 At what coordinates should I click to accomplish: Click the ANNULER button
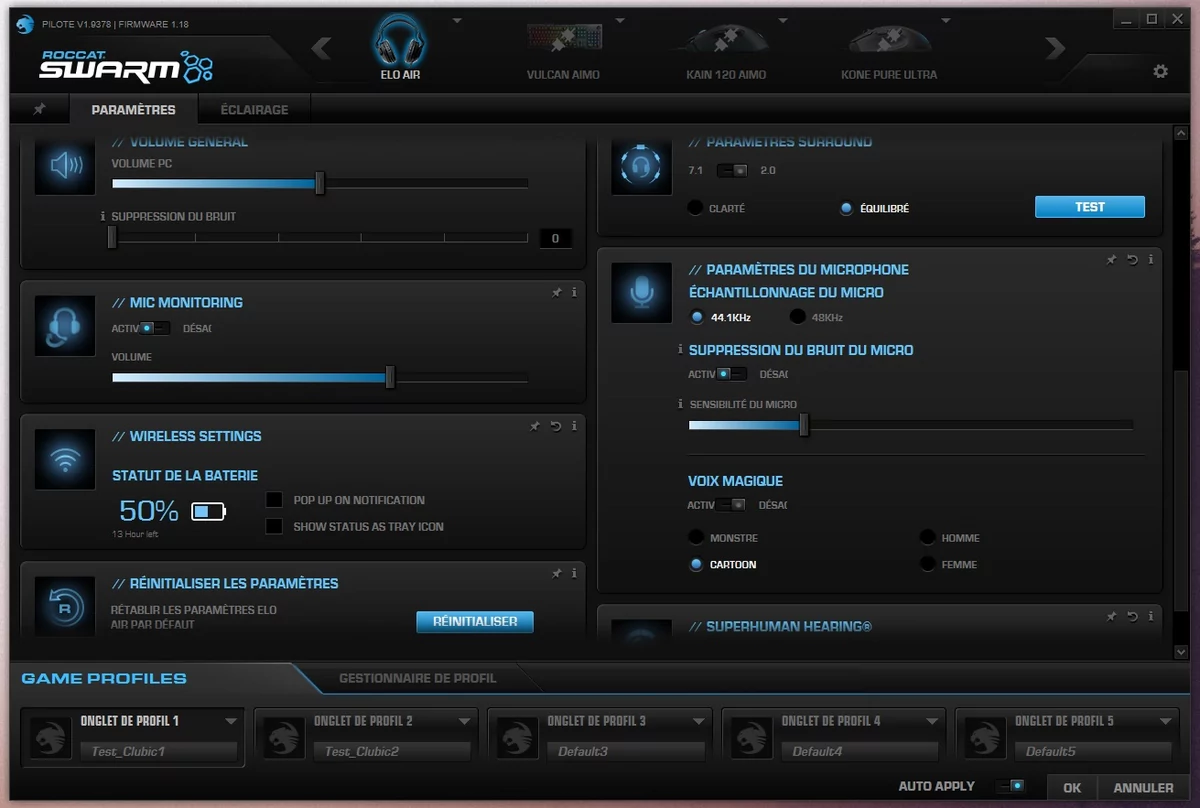tap(1143, 788)
